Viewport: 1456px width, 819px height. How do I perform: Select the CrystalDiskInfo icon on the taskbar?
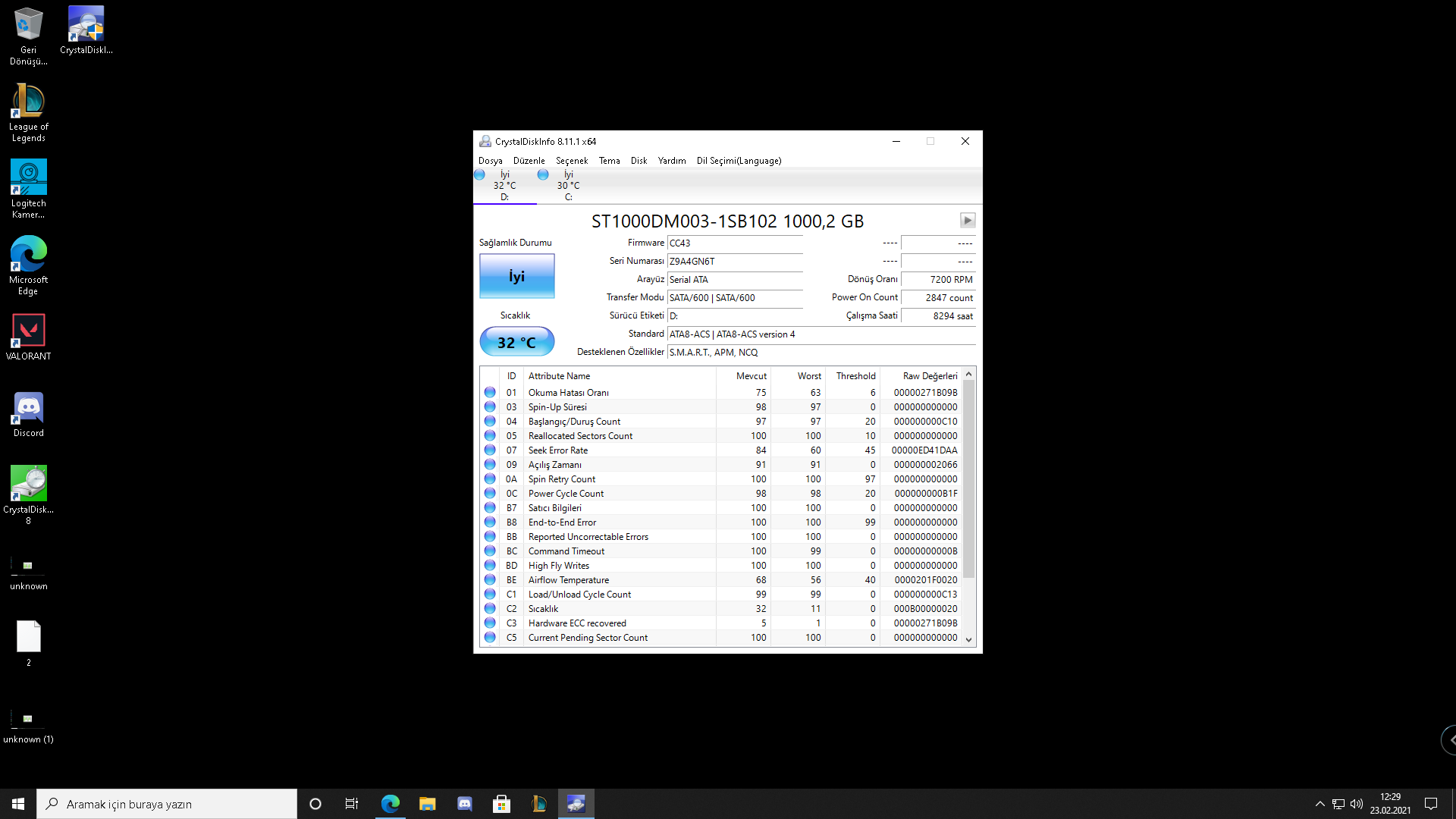click(576, 803)
